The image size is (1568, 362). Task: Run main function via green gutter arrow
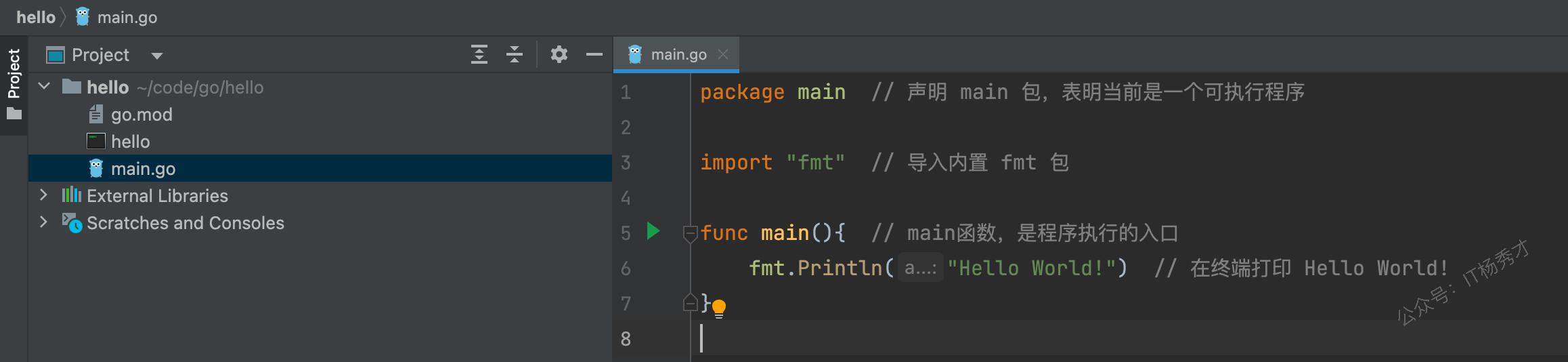pyautogui.click(x=653, y=231)
